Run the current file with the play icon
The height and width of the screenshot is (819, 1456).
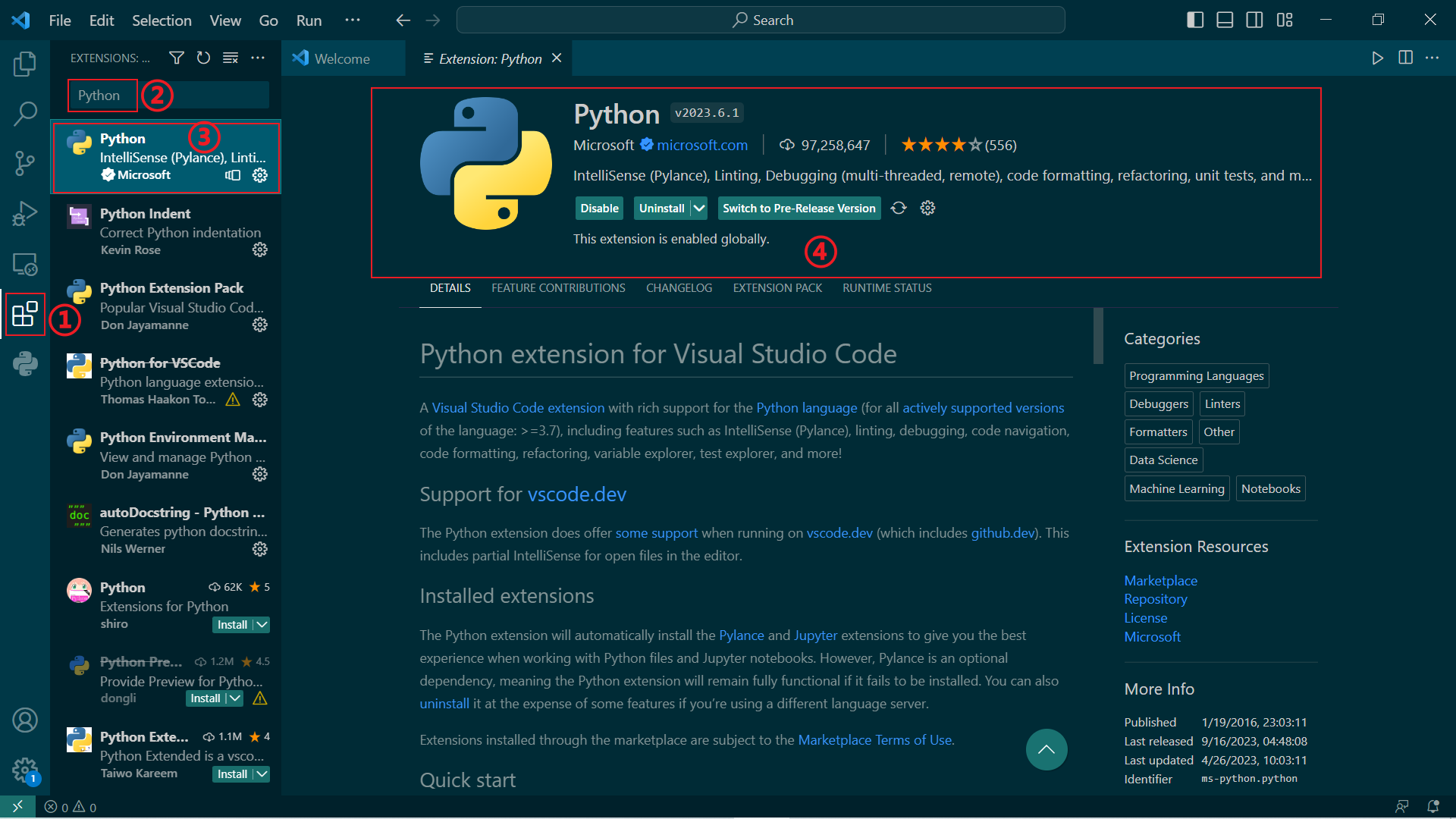point(1378,58)
